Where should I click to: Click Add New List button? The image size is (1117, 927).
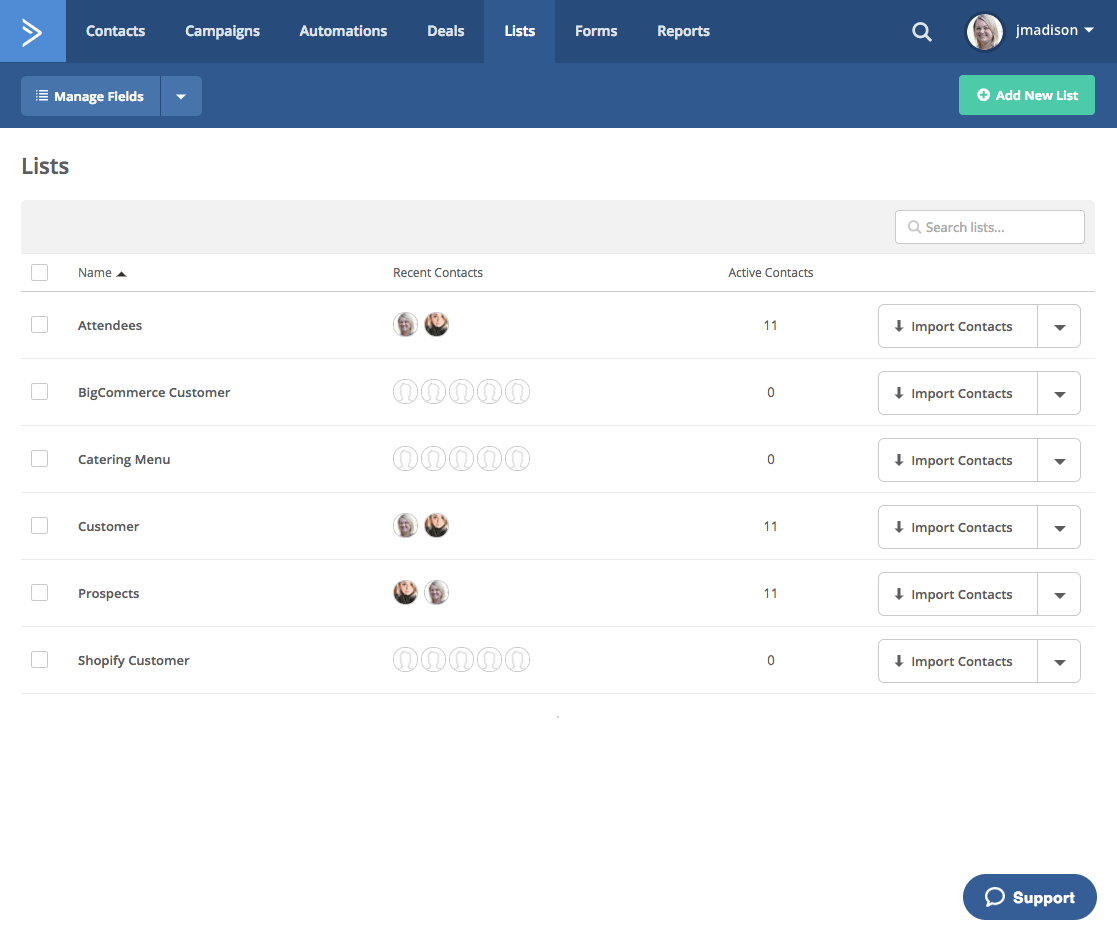pyautogui.click(x=1026, y=96)
